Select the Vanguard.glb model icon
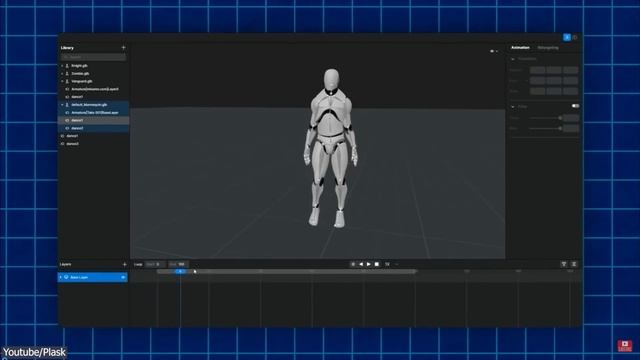This screenshot has width=640, height=360. (x=67, y=81)
